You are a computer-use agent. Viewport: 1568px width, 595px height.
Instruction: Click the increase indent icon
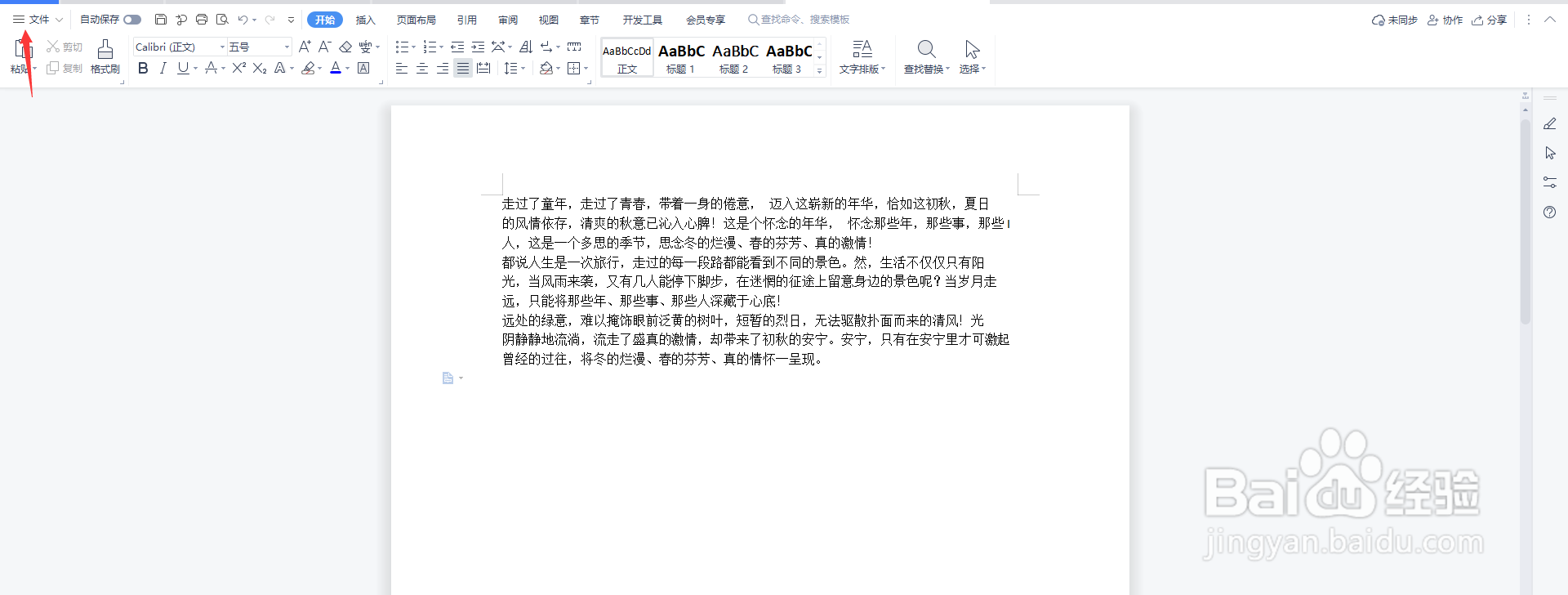pyautogui.click(x=478, y=47)
